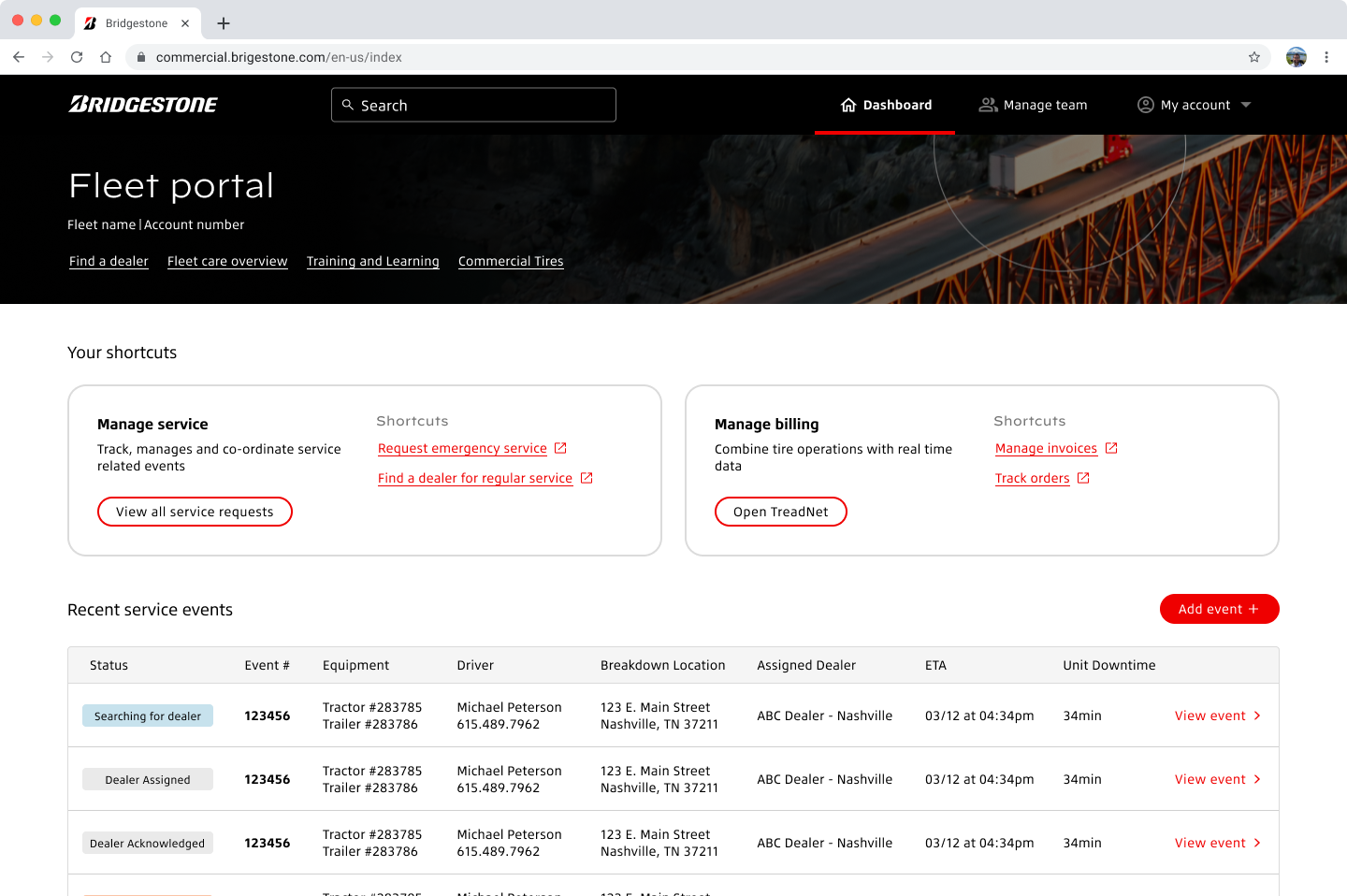The width and height of the screenshot is (1347, 896).
Task: Open the My account menu
Action: 1194,105
